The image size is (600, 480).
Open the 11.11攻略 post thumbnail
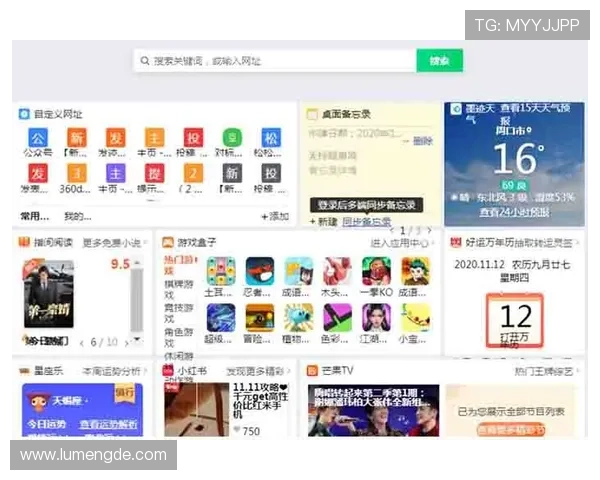[x=196, y=410]
